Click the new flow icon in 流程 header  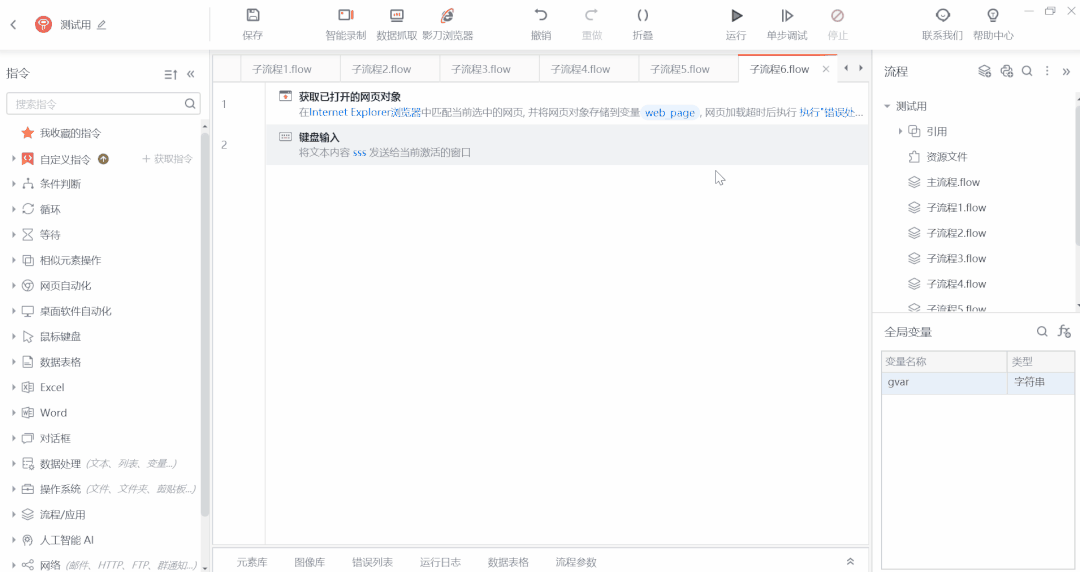pyautogui.click(x=985, y=71)
